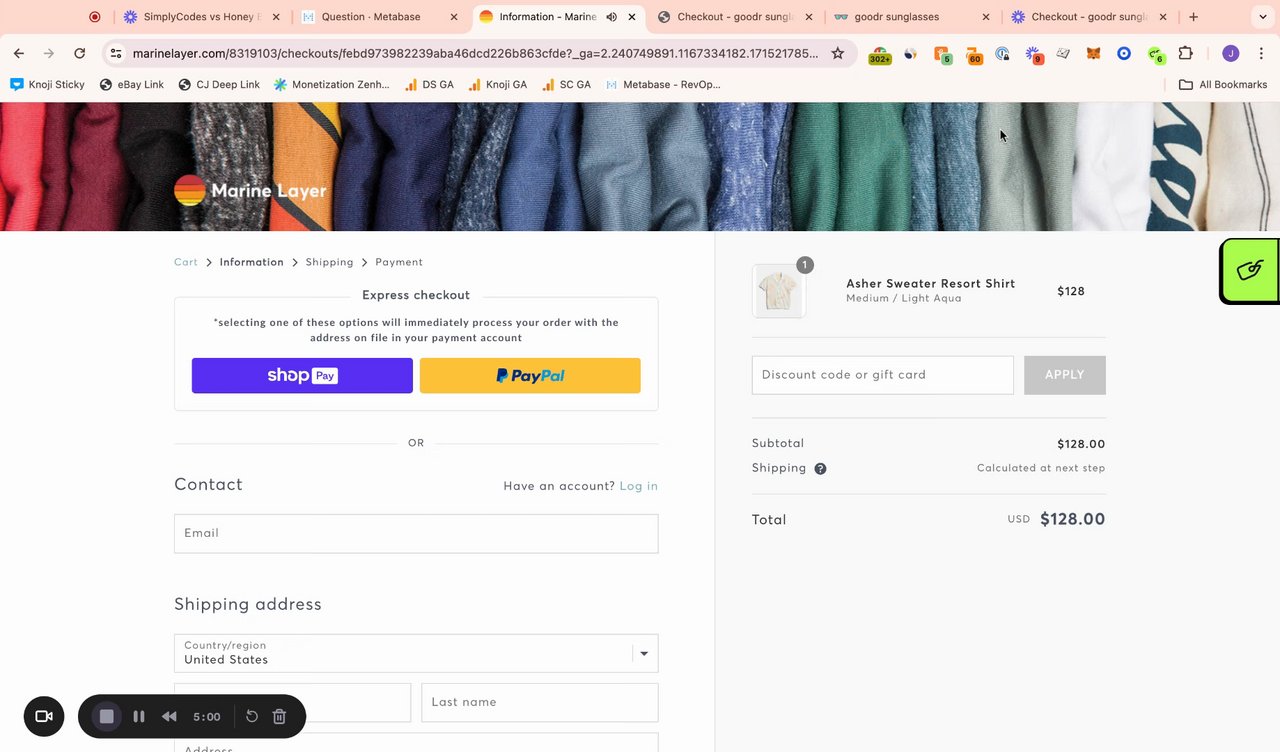Click the trash icon to delete recording
Screen dimensions: 1280x752
280,716
